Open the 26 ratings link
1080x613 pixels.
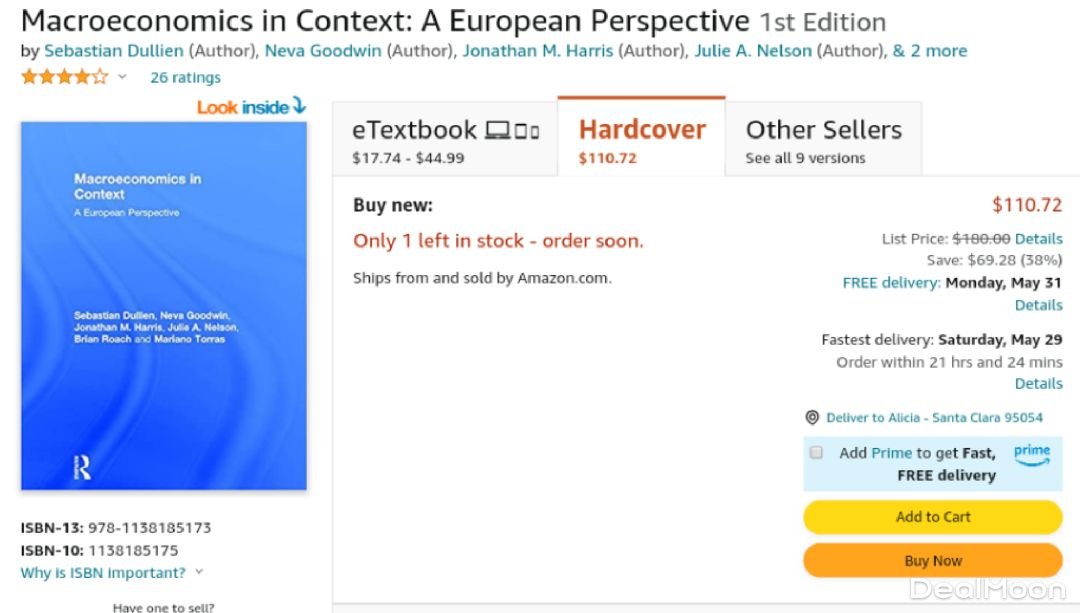(x=185, y=77)
